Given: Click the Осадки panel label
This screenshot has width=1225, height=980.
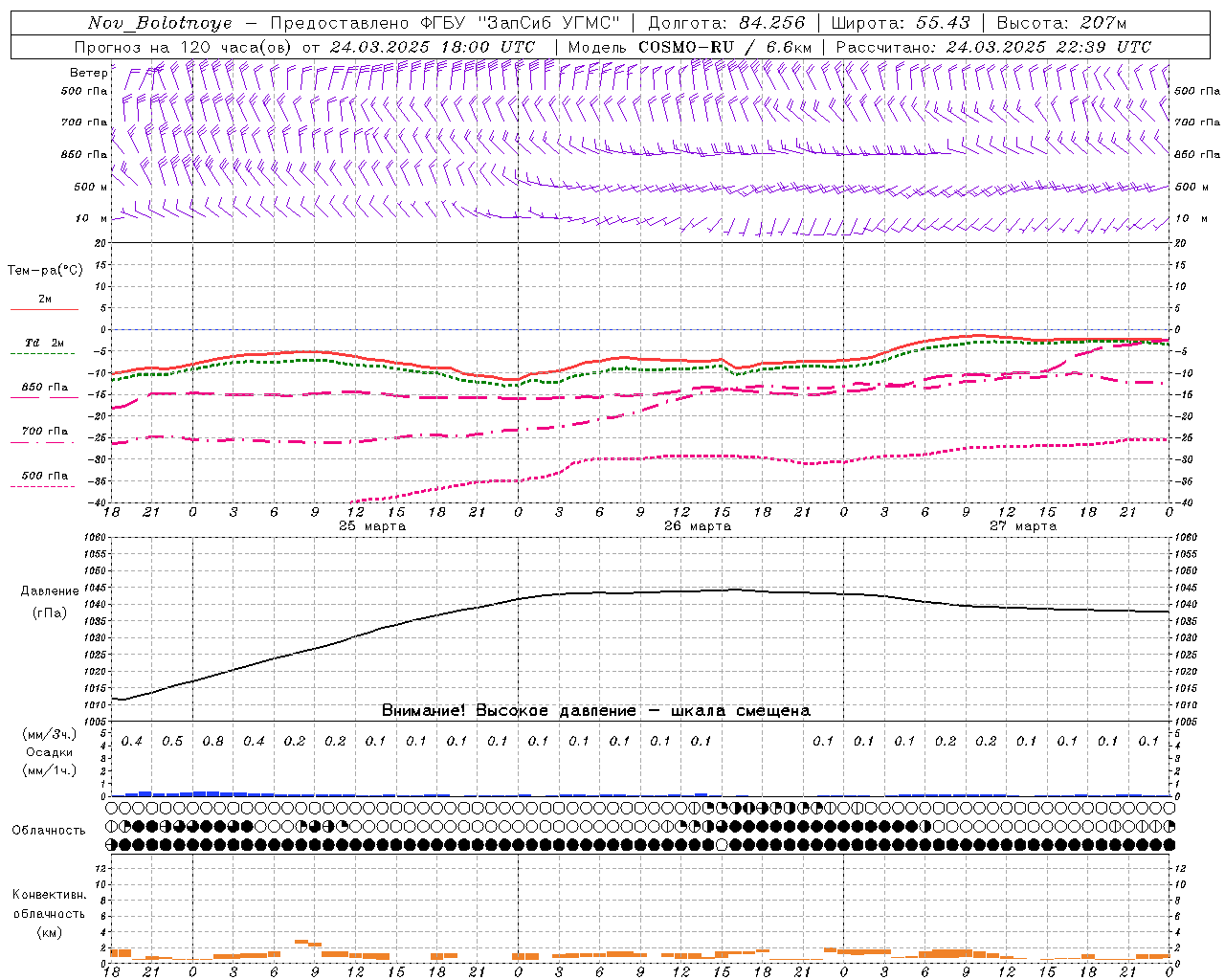Looking at the screenshot, I should 50,752.
